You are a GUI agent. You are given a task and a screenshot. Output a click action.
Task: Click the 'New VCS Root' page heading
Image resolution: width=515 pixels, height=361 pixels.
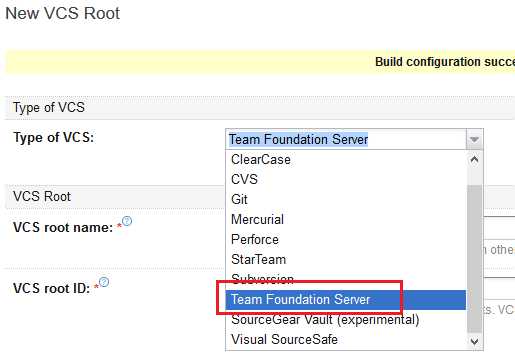(63, 14)
